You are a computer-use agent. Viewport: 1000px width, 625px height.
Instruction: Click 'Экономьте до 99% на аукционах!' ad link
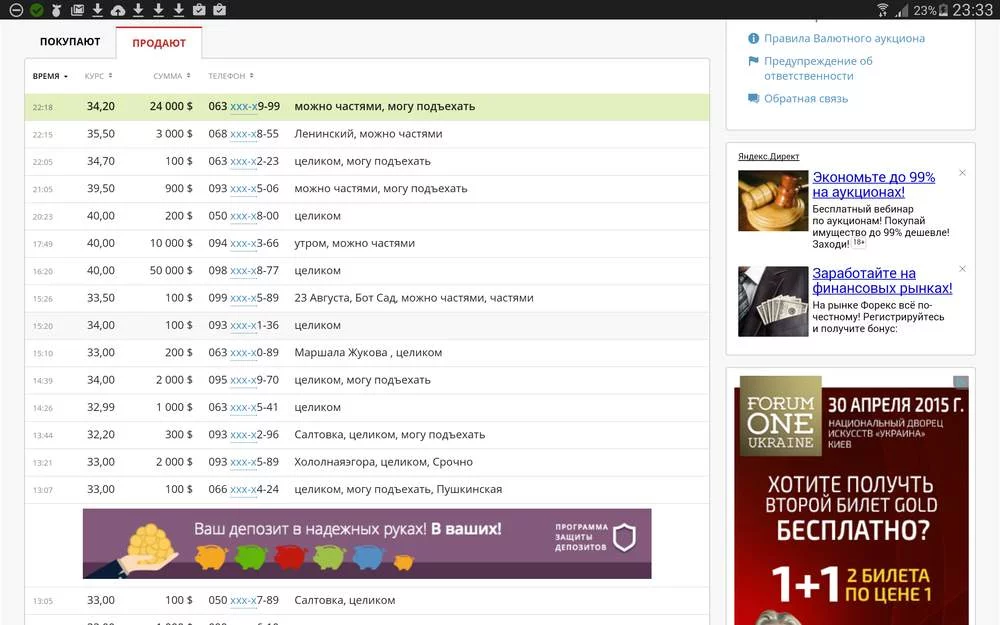(873, 184)
